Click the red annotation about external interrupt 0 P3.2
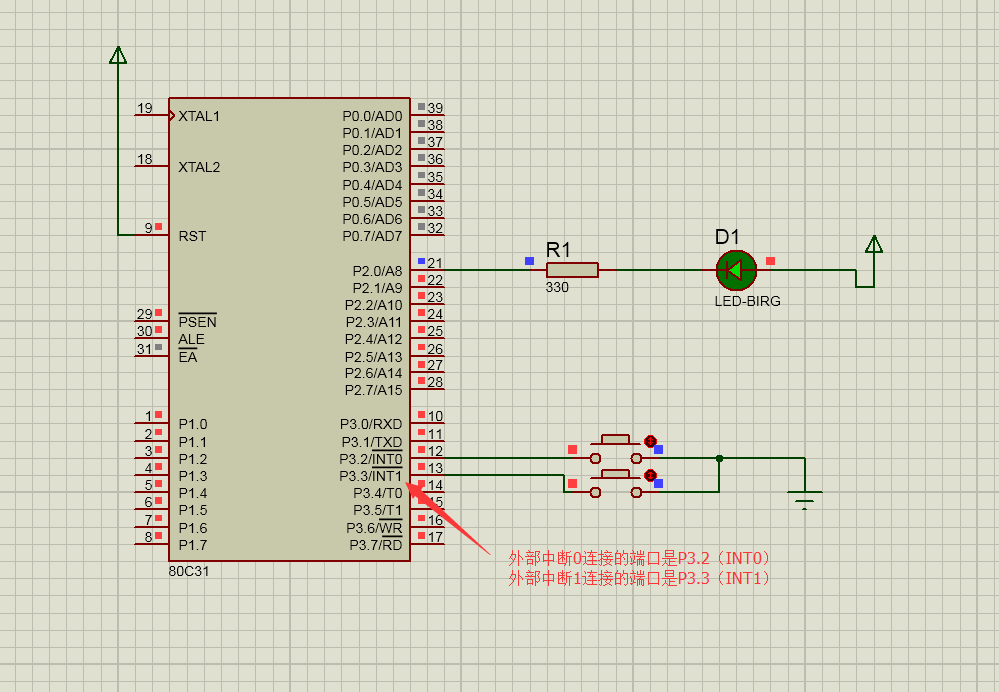The height and width of the screenshot is (692, 999). coord(640,558)
